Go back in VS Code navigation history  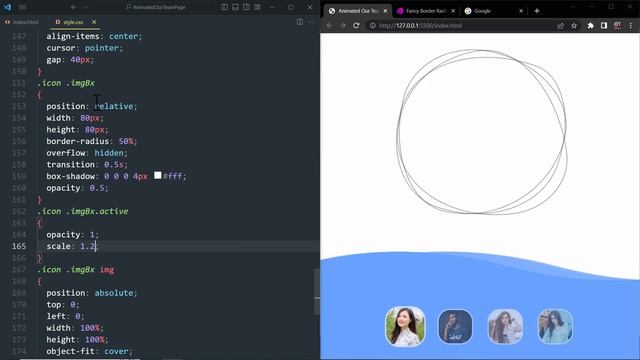tap(73, 7)
